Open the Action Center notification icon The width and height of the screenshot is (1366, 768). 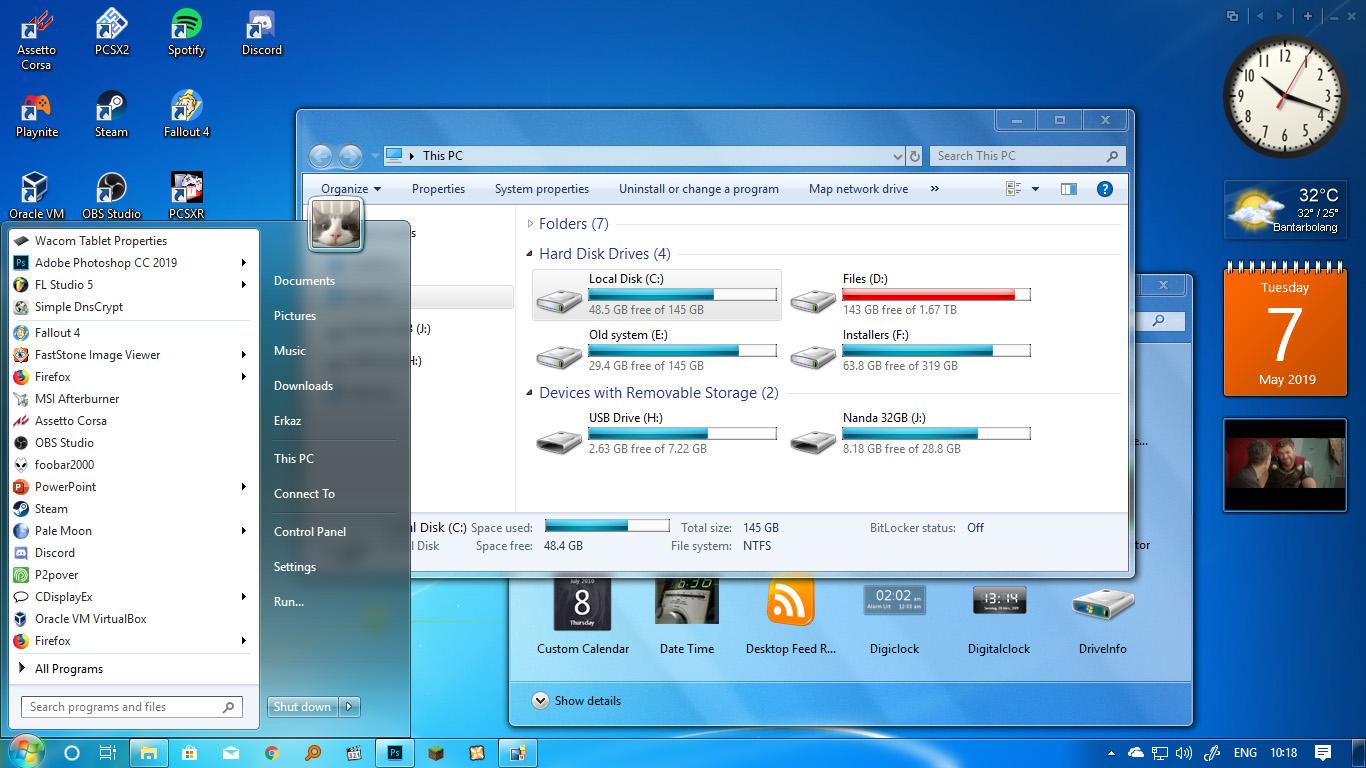1323,753
